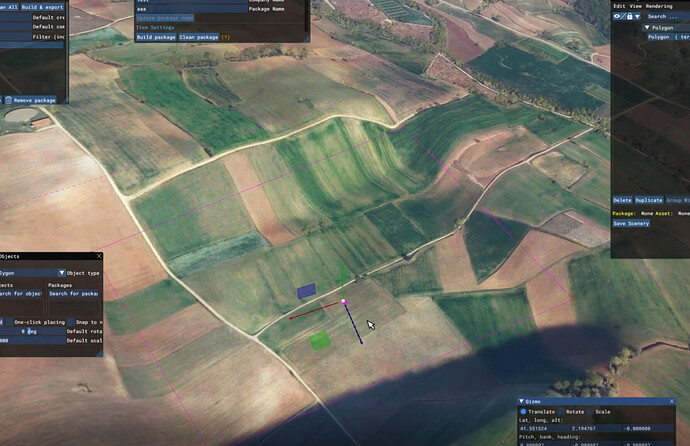
Task: Click the altitude value in Gizmo panel
Action: 647,428
